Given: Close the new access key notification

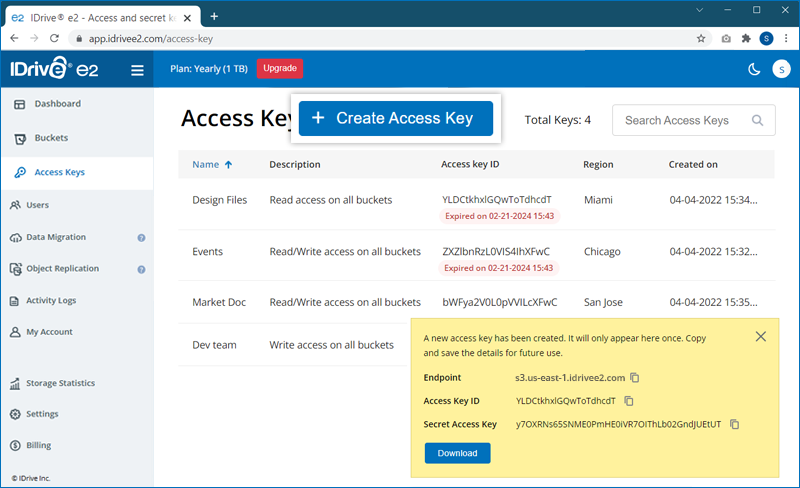Looking at the screenshot, I should coord(761,337).
